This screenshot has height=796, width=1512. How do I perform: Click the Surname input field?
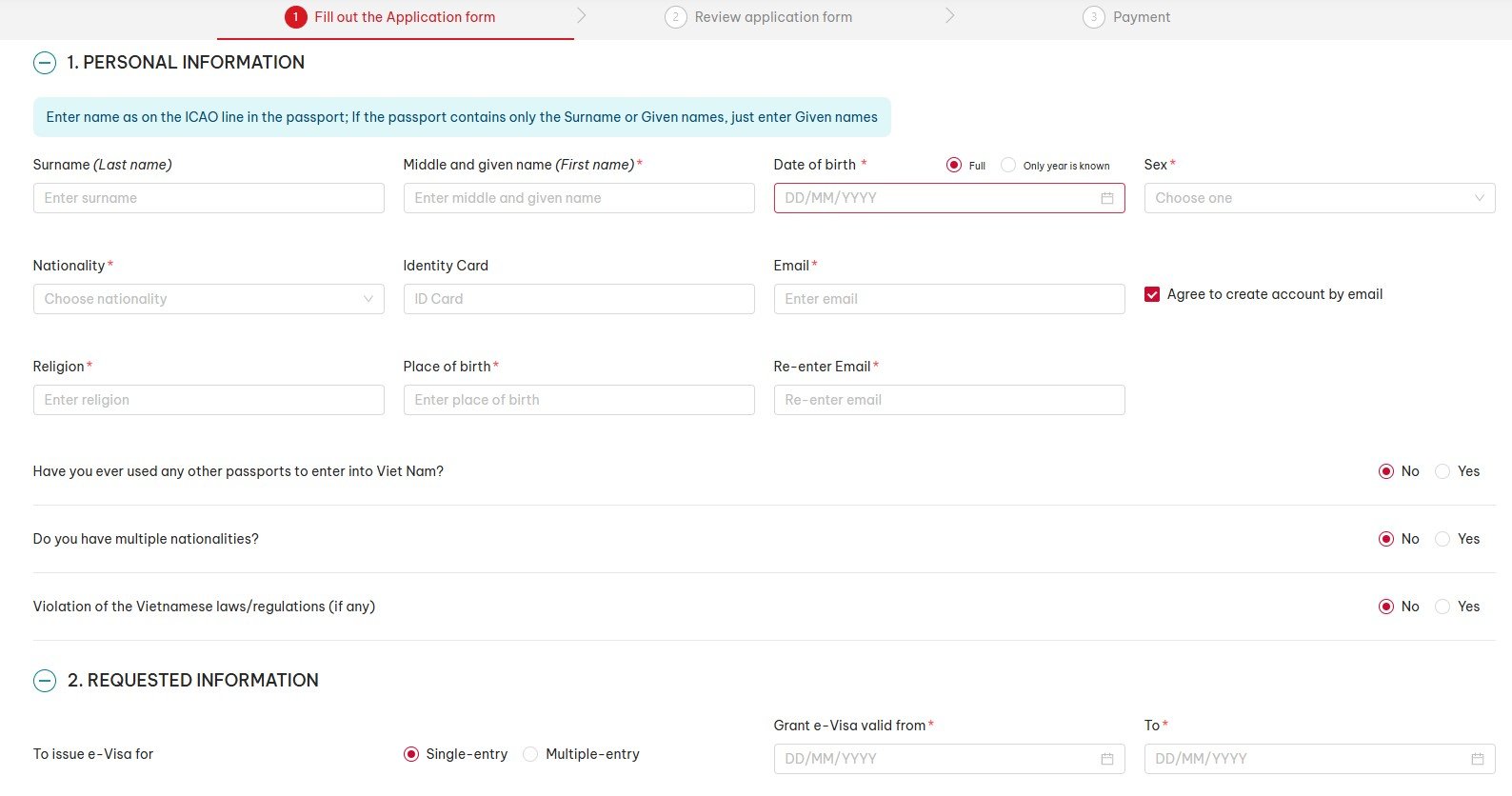209,198
